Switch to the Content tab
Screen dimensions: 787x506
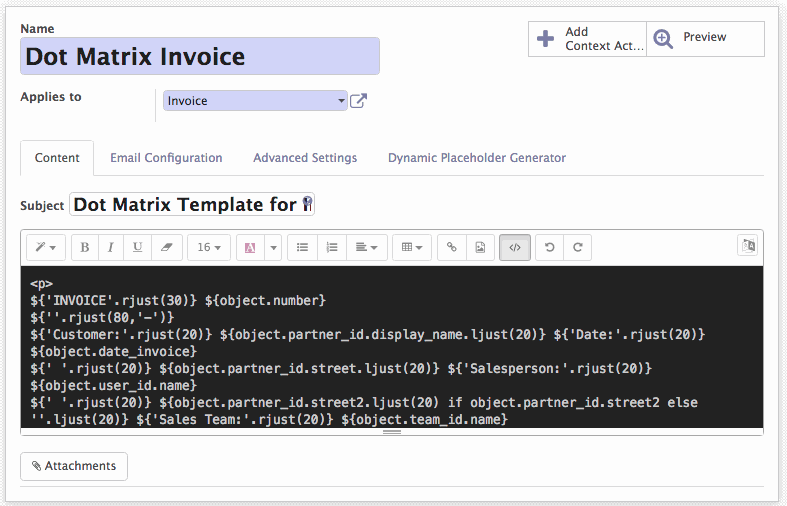click(57, 158)
